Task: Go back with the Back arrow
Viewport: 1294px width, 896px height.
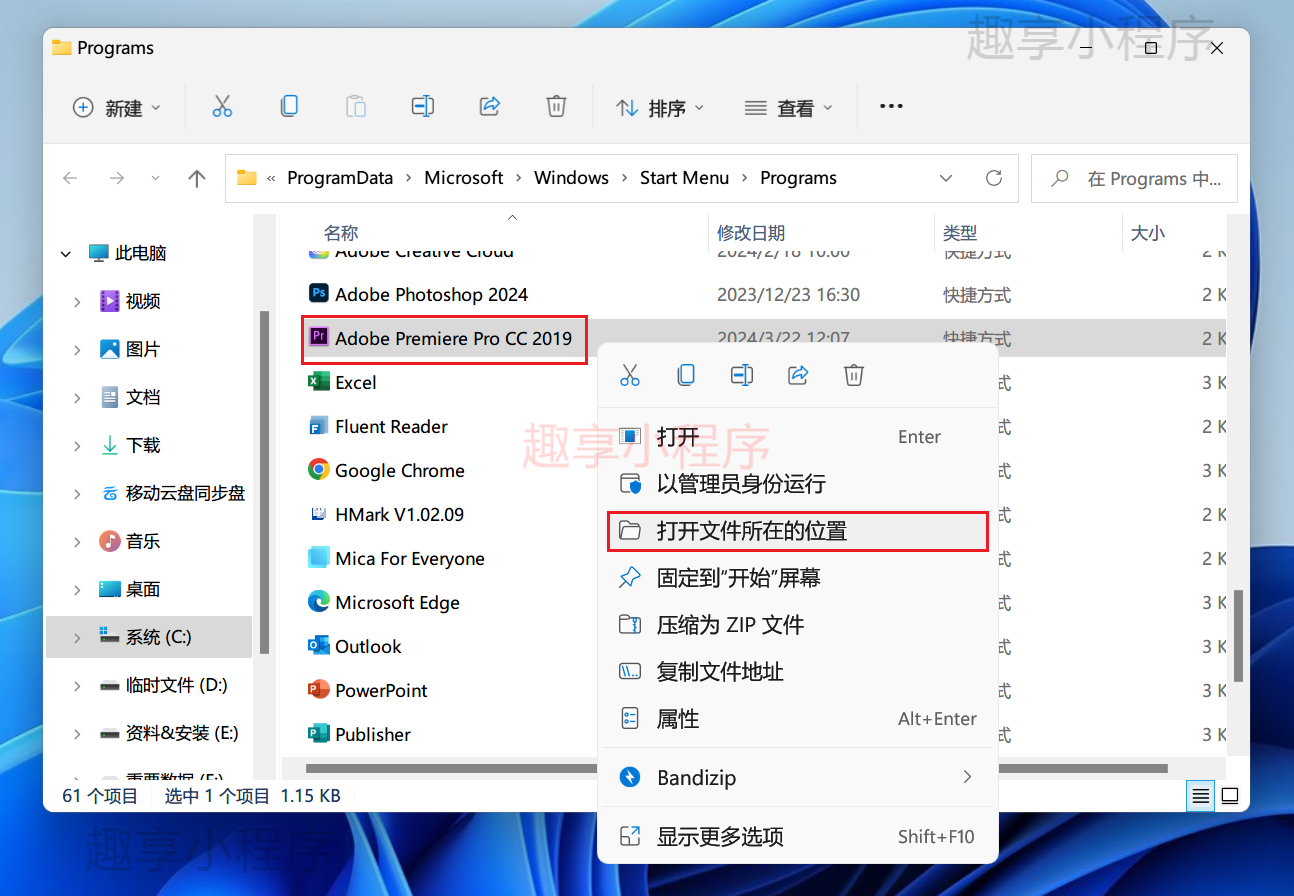Action: tap(70, 178)
